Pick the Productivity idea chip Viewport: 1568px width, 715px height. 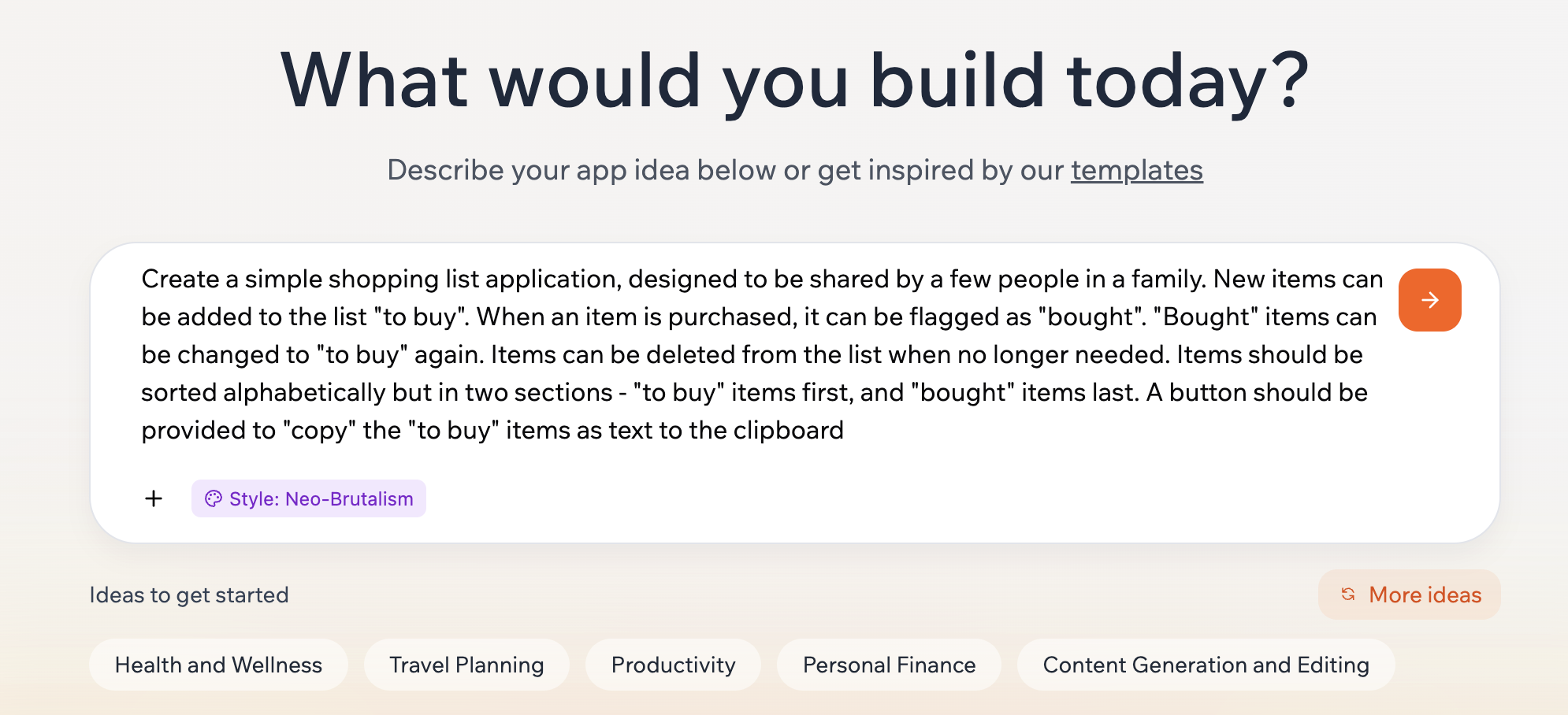coord(673,665)
